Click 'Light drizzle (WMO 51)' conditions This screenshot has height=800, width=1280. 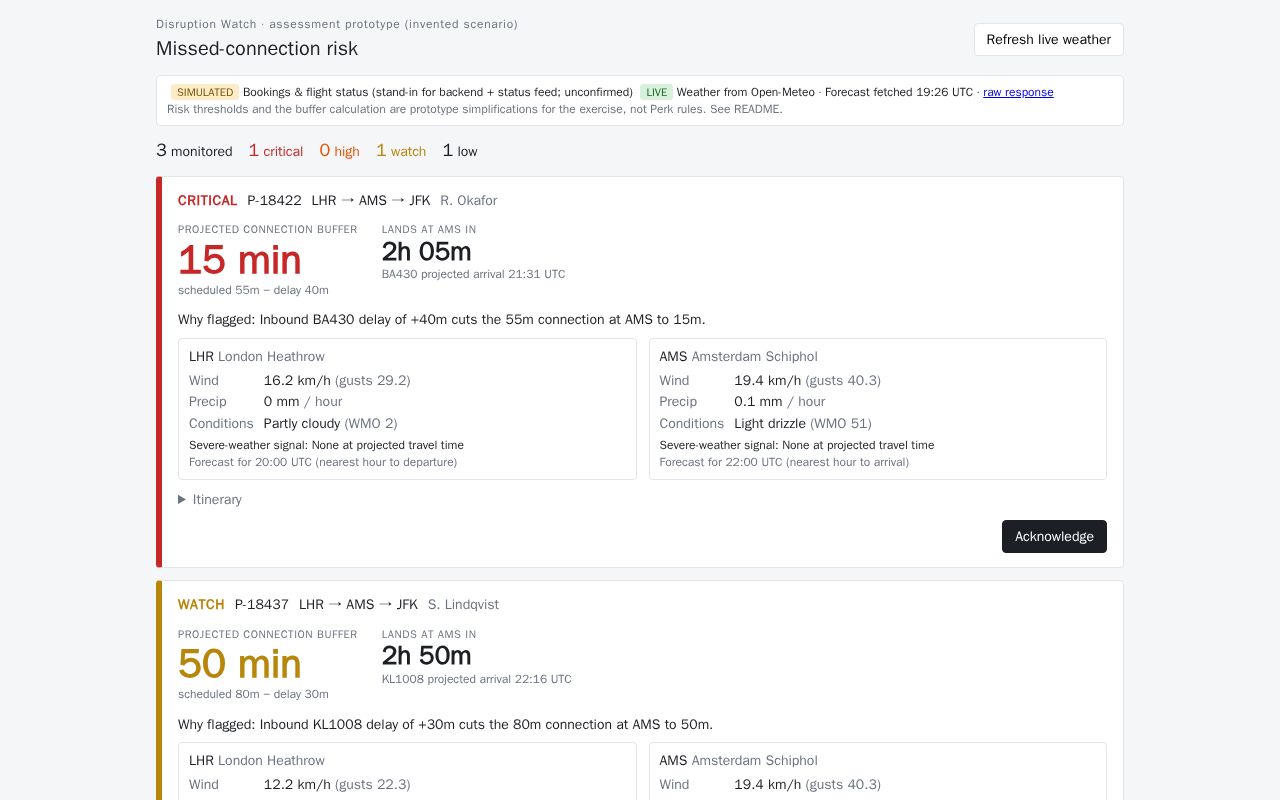tap(801, 424)
